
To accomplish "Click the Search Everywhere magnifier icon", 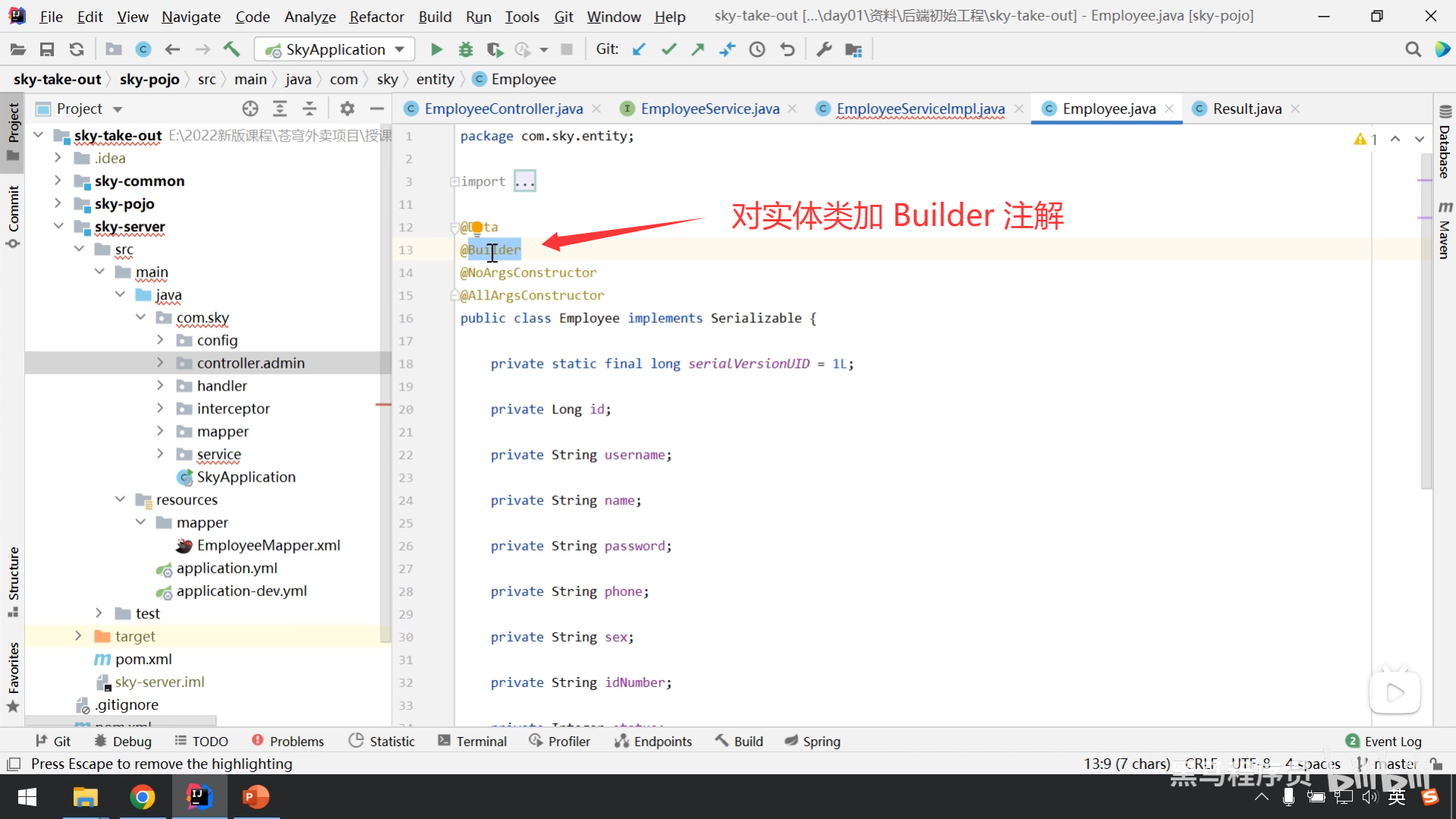I will [x=1413, y=49].
